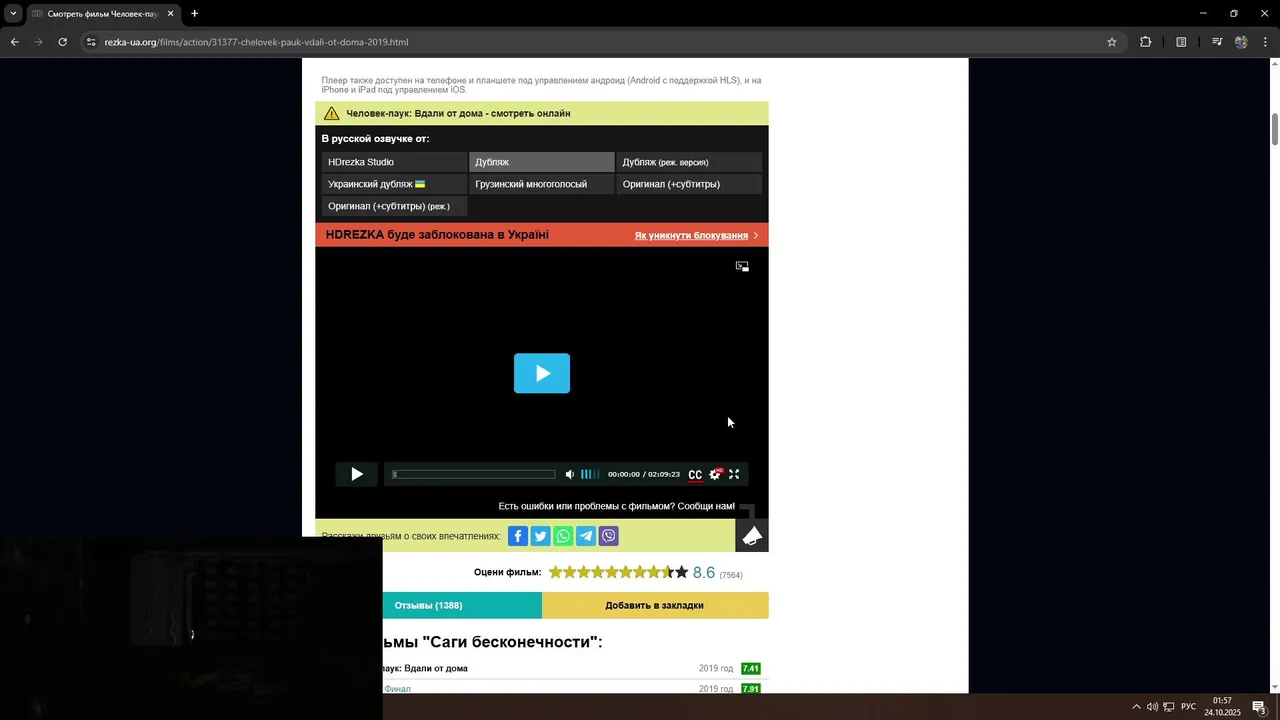
Task: Bookmark this page with star icon
Action: (x=1111, y=42)
